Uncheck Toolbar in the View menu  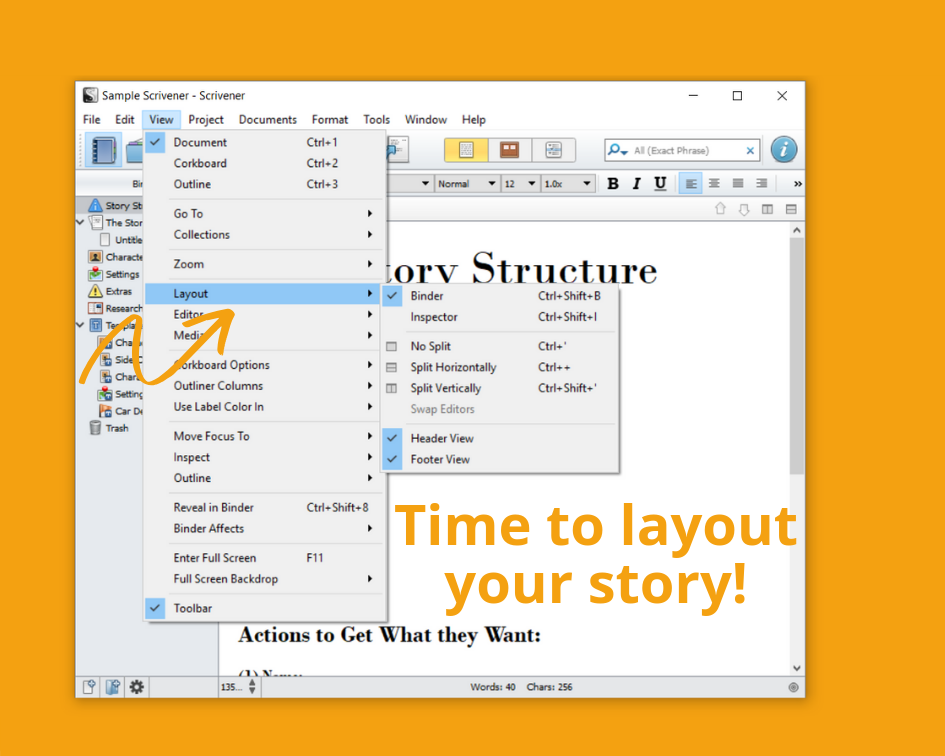(265, 608)
